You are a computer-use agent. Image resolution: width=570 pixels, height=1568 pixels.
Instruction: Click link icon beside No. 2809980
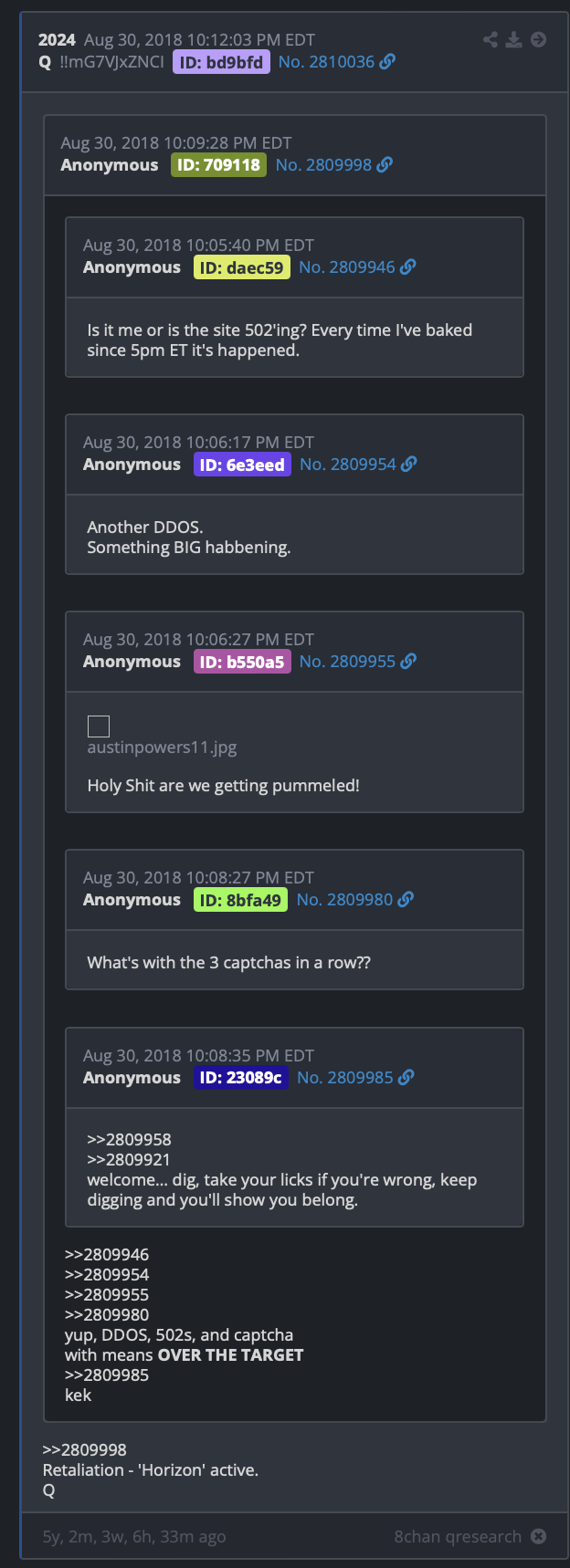tap(406, 899)
